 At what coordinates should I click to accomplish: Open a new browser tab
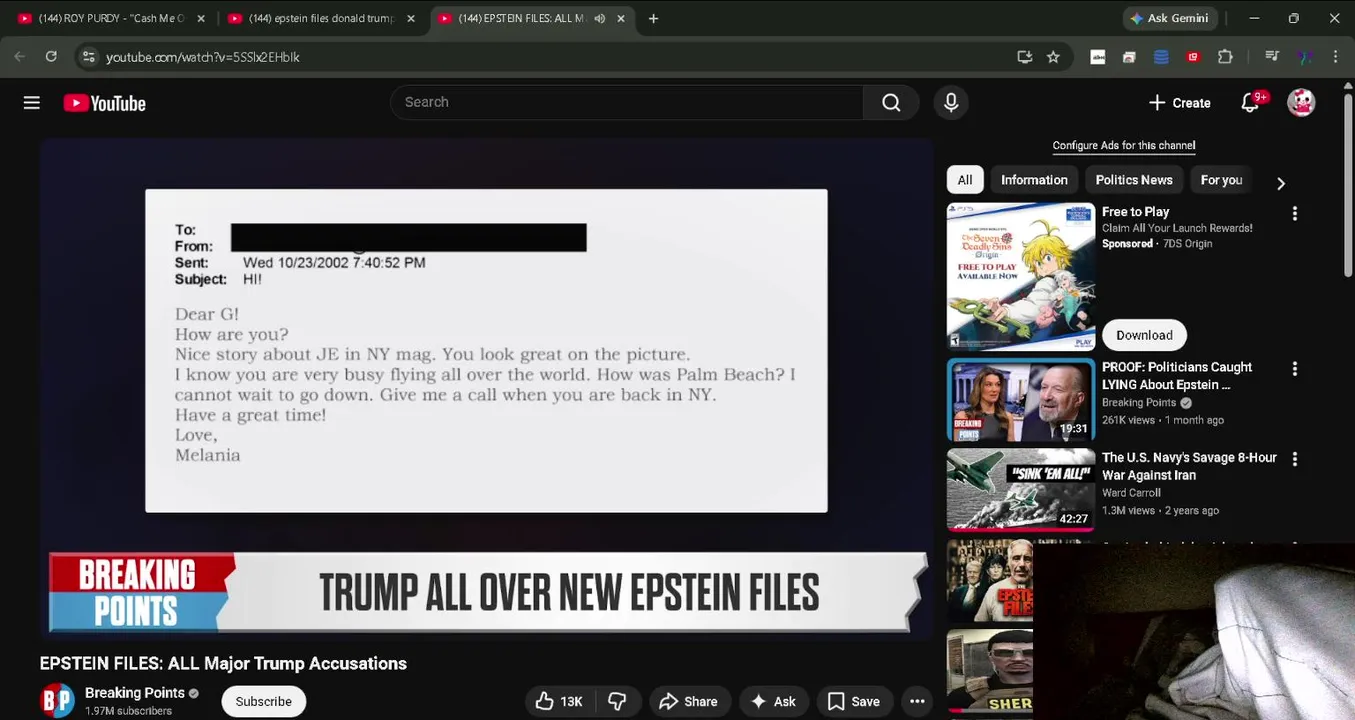click(x=653, y=18)
